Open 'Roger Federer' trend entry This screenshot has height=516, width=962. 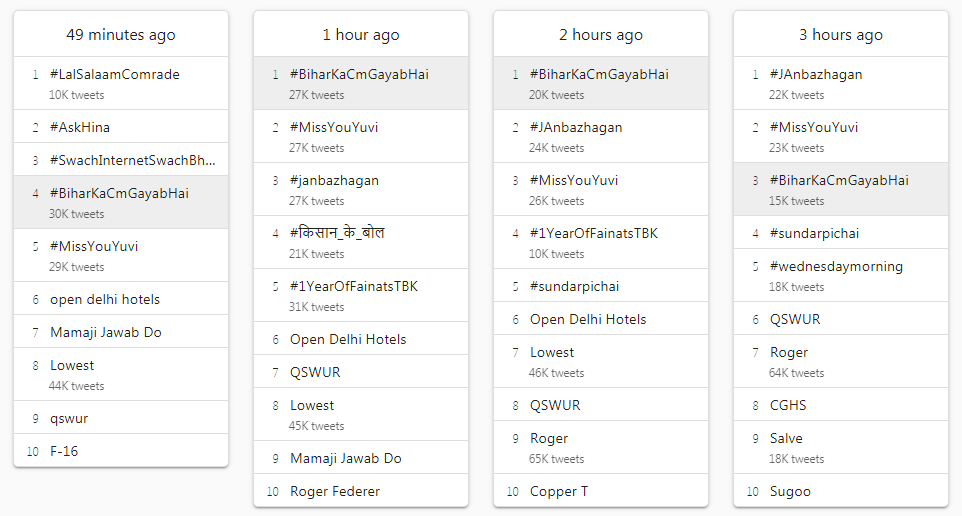(361, 491)
